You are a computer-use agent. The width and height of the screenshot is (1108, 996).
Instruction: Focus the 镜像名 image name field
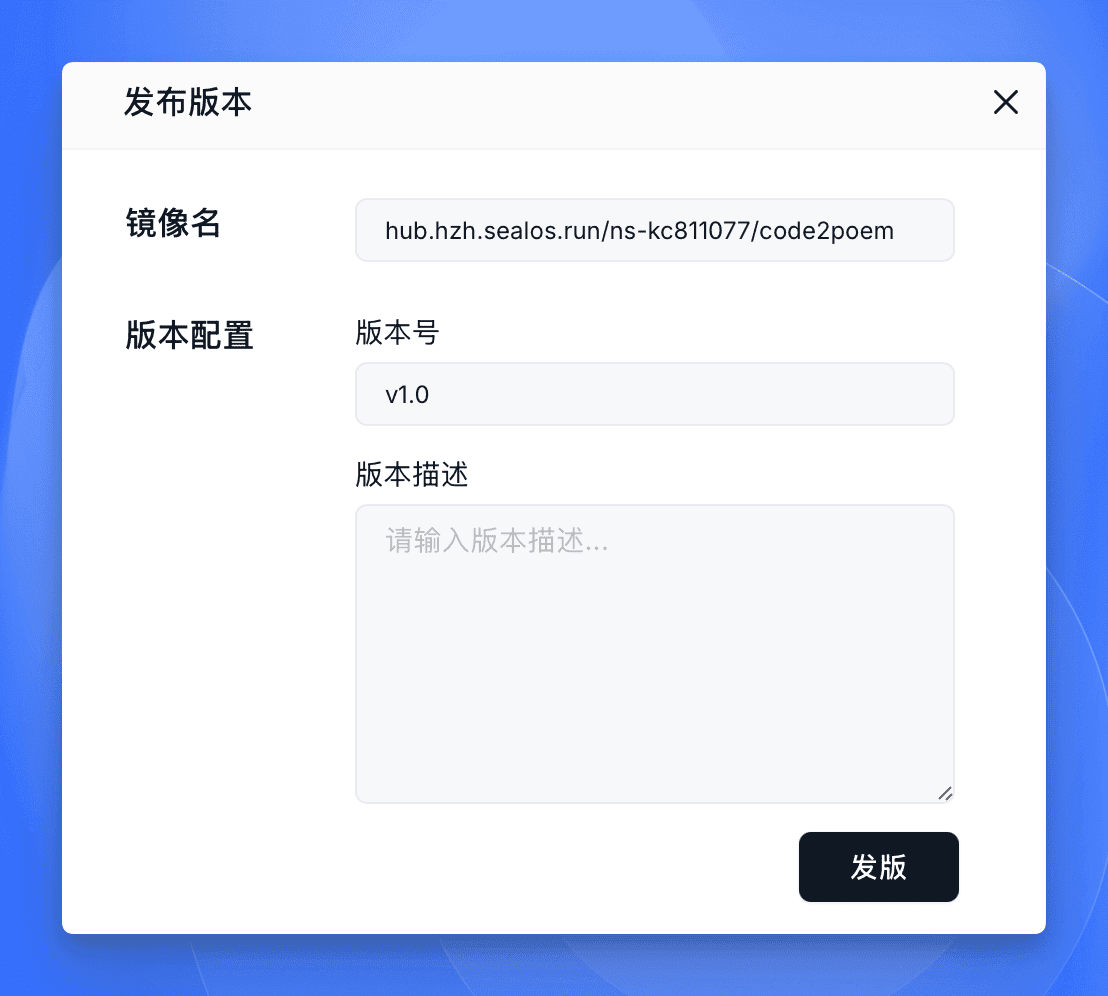[654, 230]
